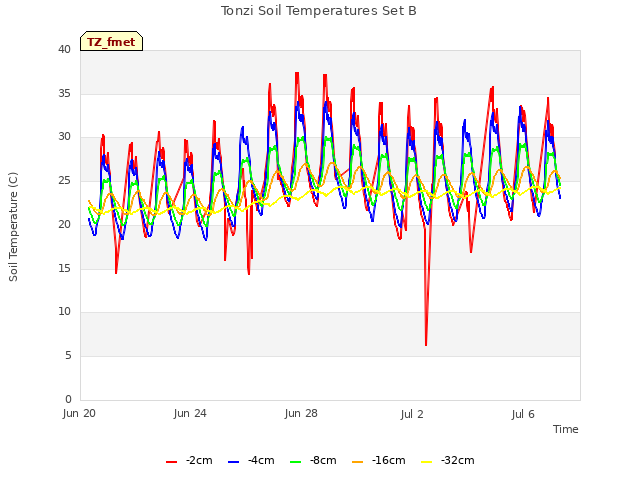Click the green -8cm legend swatch

point(296,462)
